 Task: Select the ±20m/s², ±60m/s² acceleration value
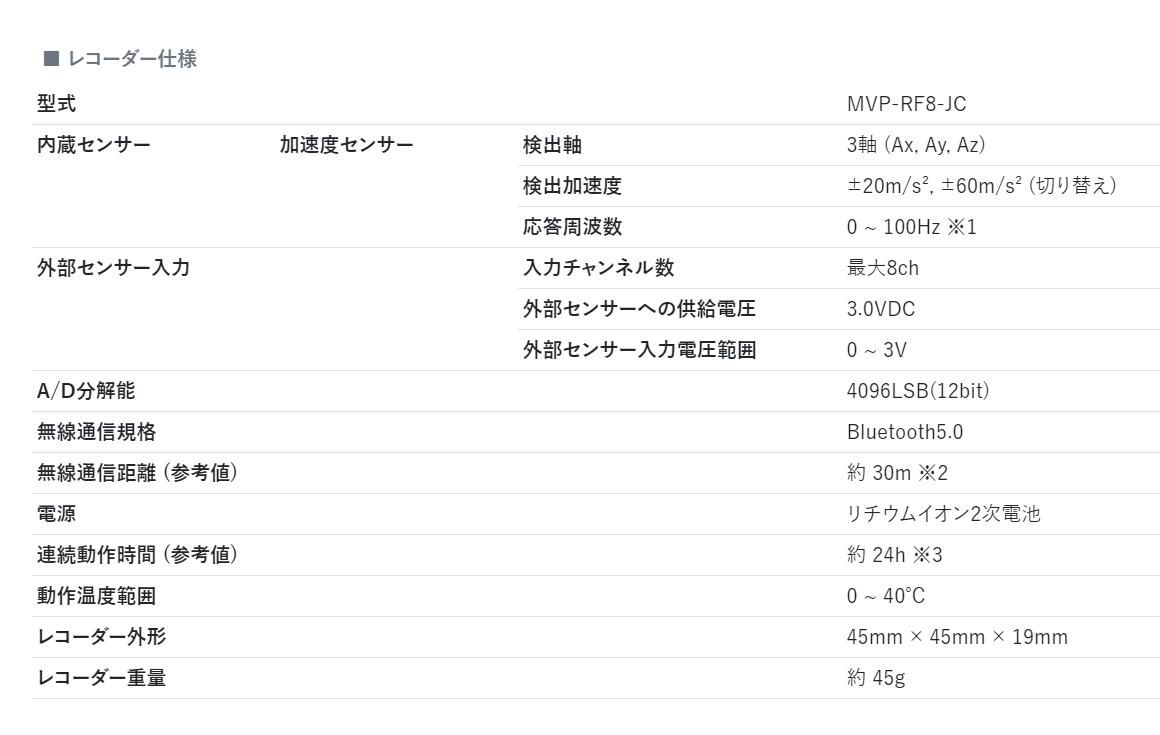pyautogui.click(x=981, y=186)
